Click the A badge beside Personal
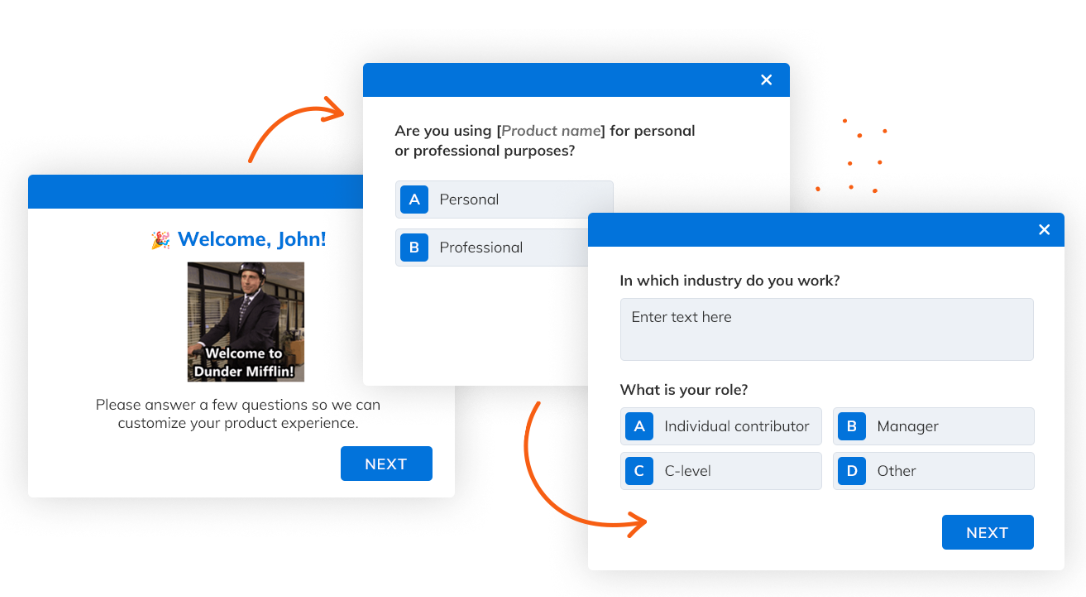Image resolution: width=1086 pixels, height=597 pixels. click(414, 199)
